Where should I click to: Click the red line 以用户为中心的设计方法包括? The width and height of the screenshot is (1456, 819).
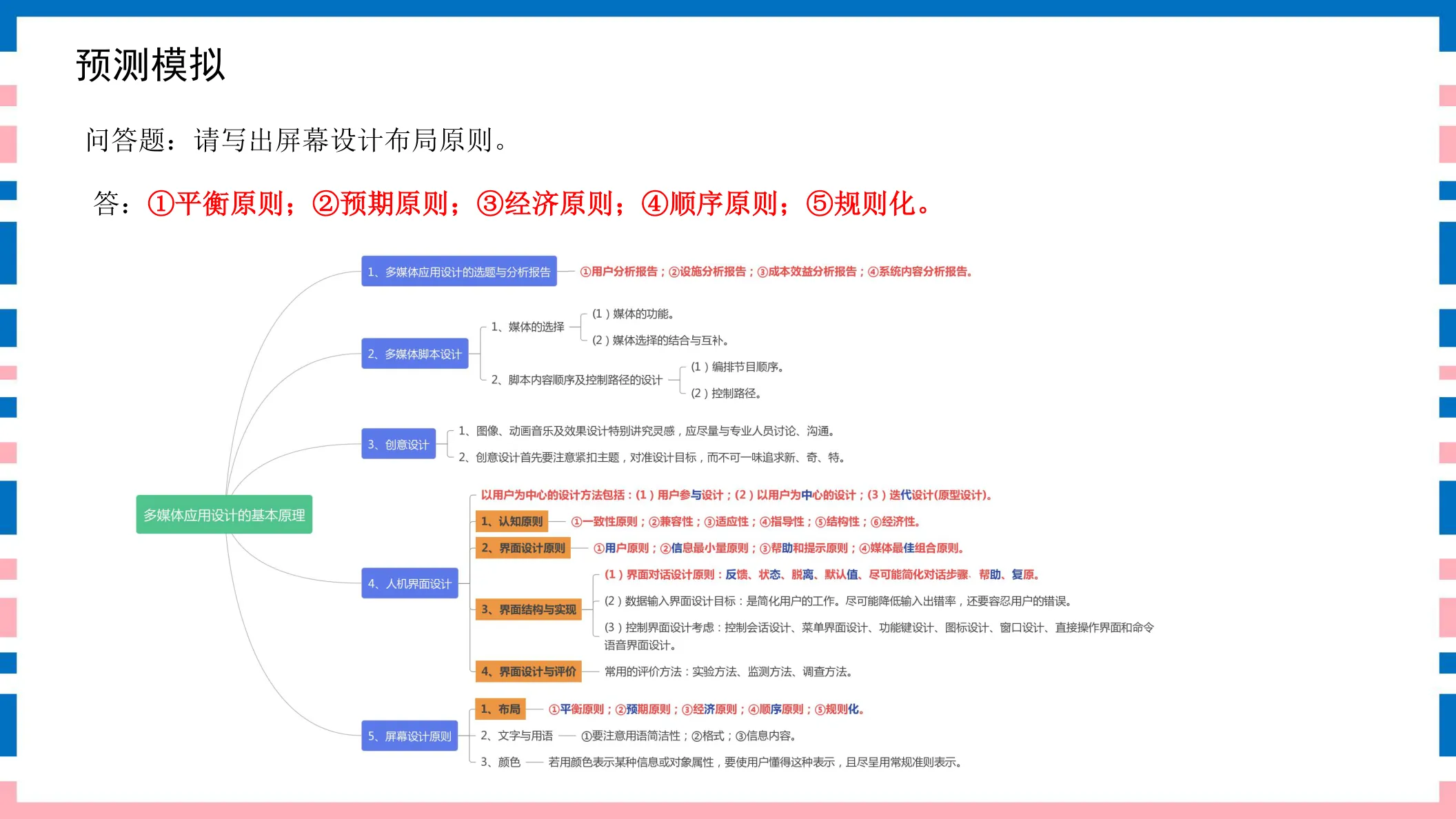(736, 495)
